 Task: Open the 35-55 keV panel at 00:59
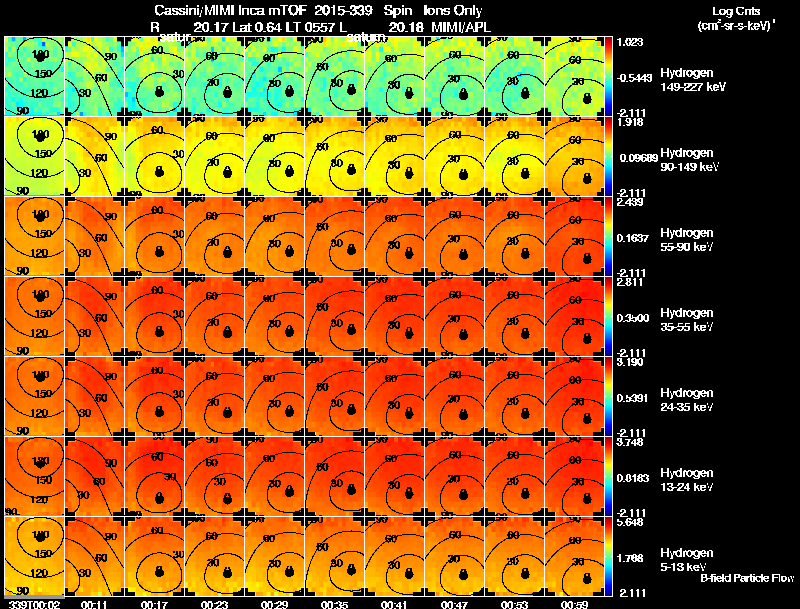[574, 316]
